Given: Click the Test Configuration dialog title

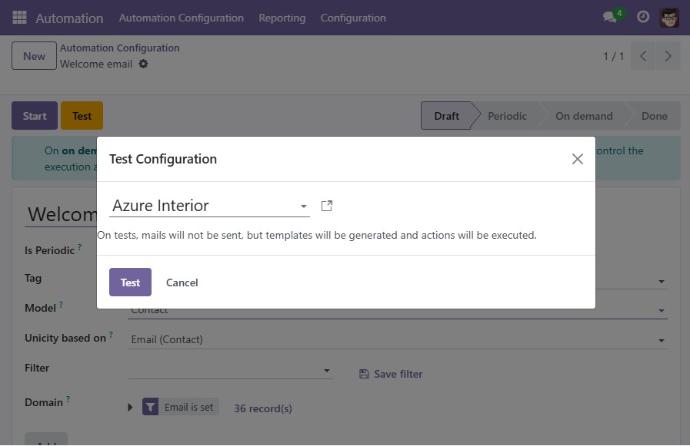Looking at the screenshot, I should (x=163, y=159).
